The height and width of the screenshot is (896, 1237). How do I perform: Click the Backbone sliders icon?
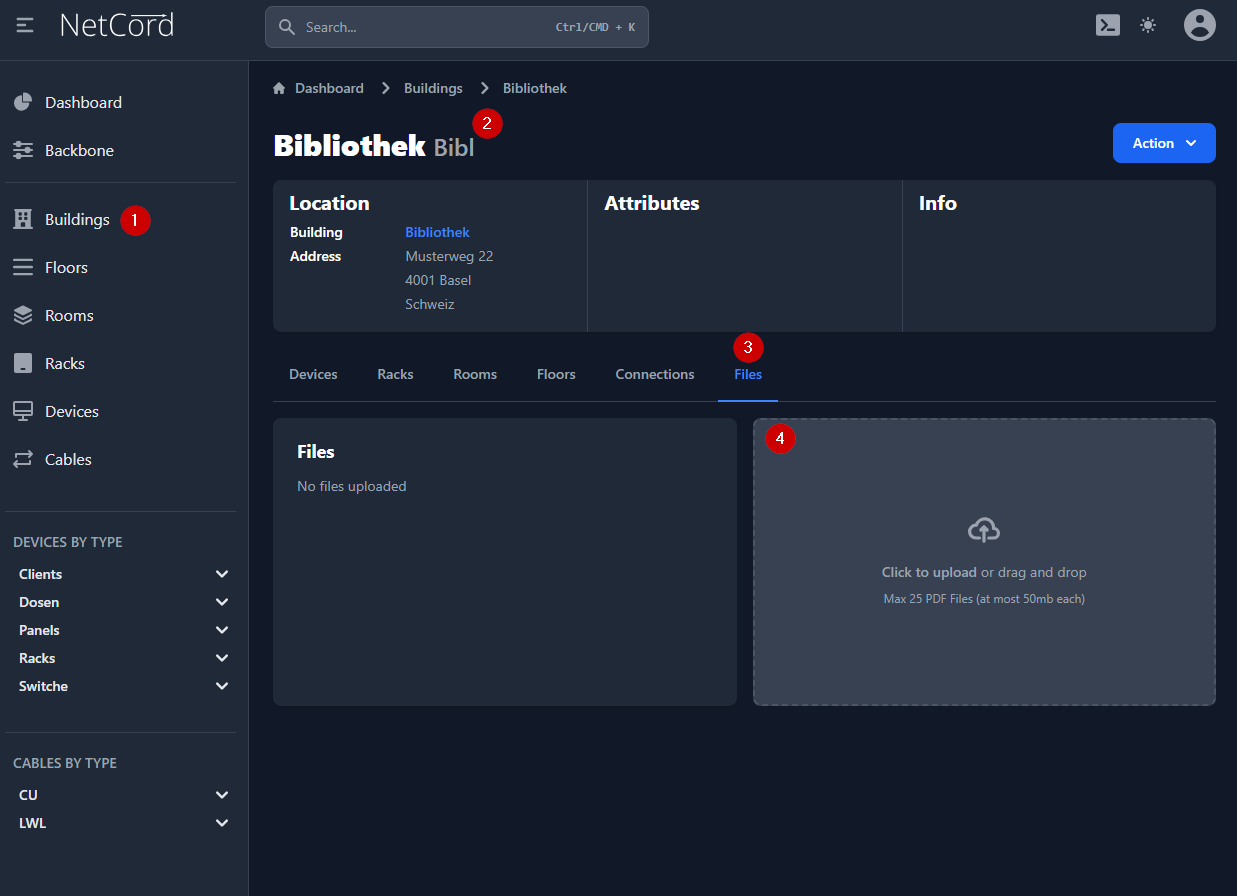coord(23,150)
